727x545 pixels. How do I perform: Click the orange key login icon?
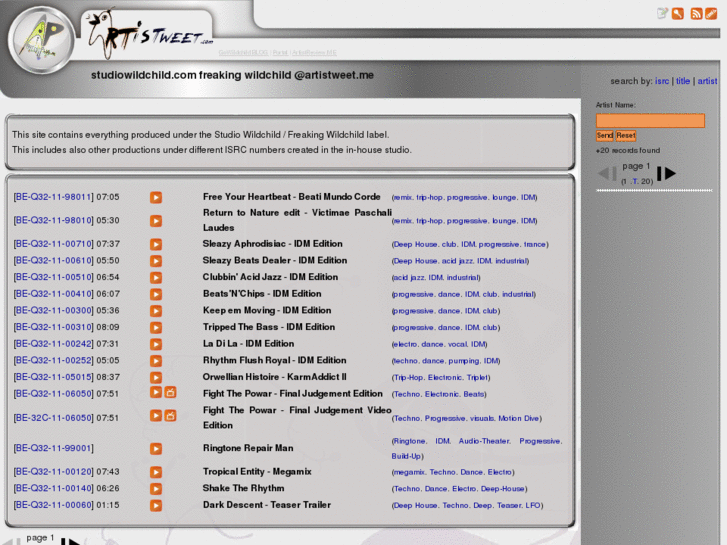tap(678, 13)
